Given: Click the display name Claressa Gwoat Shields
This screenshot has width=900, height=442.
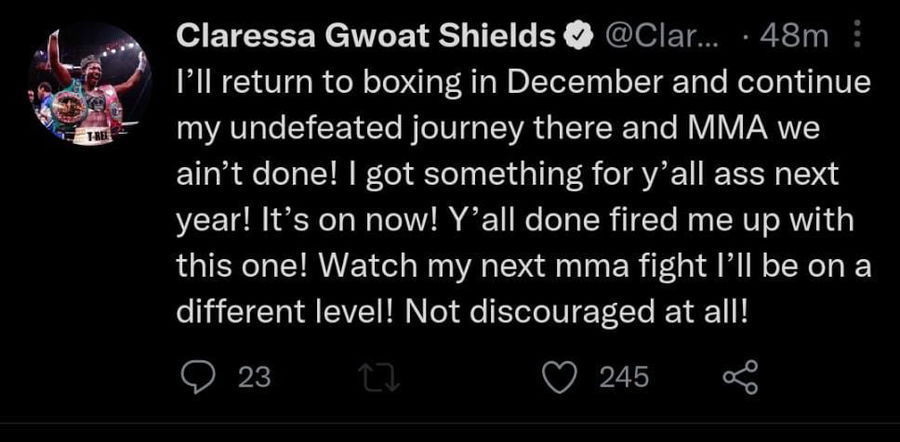Looking at the screenshot, I should coord(365,37).
